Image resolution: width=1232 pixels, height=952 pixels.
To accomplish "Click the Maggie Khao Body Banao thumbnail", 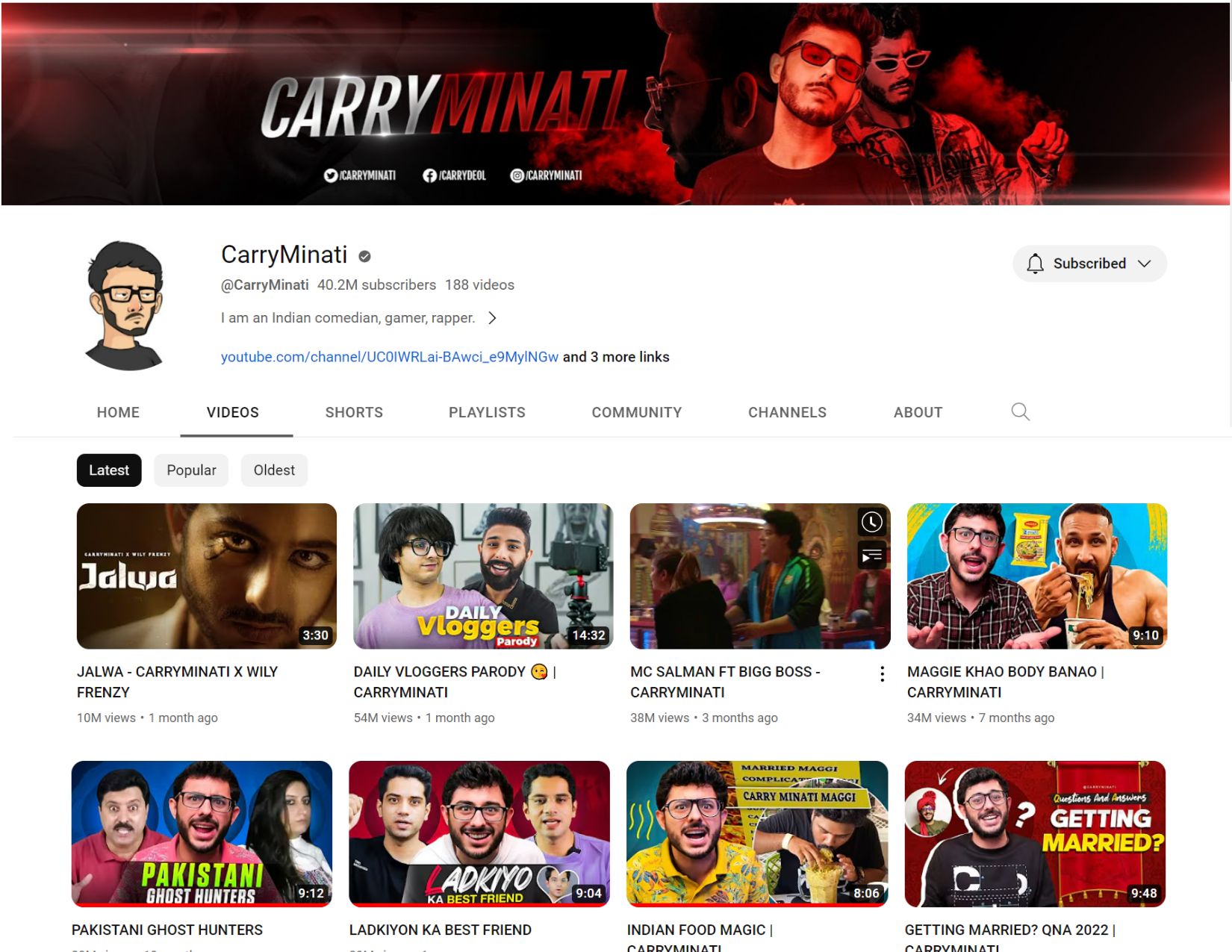I will pos(1037,576).
